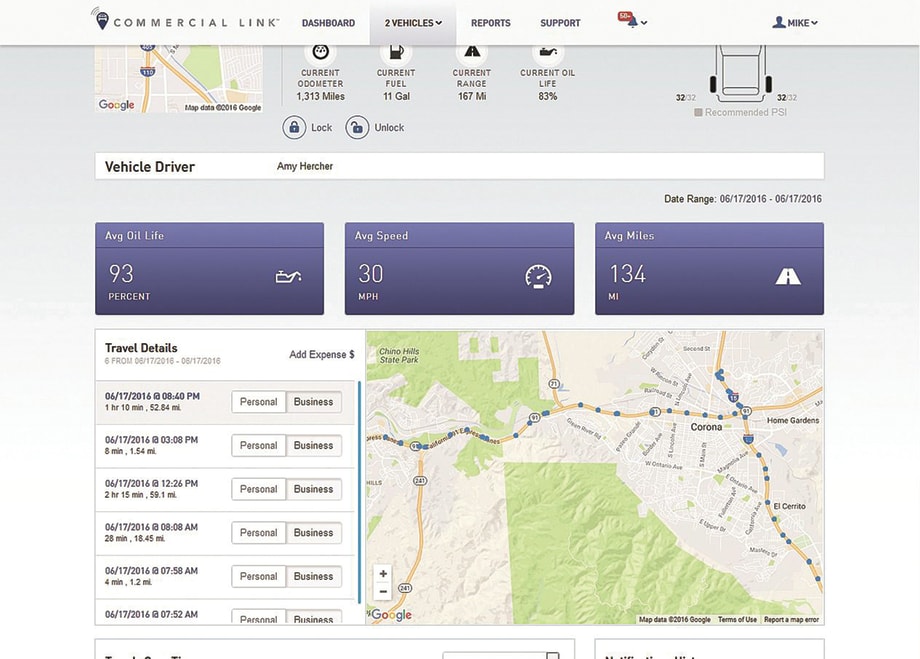
Task: Click Add Expense $ link
Action: pyautogui.click(x=322, y=354)
